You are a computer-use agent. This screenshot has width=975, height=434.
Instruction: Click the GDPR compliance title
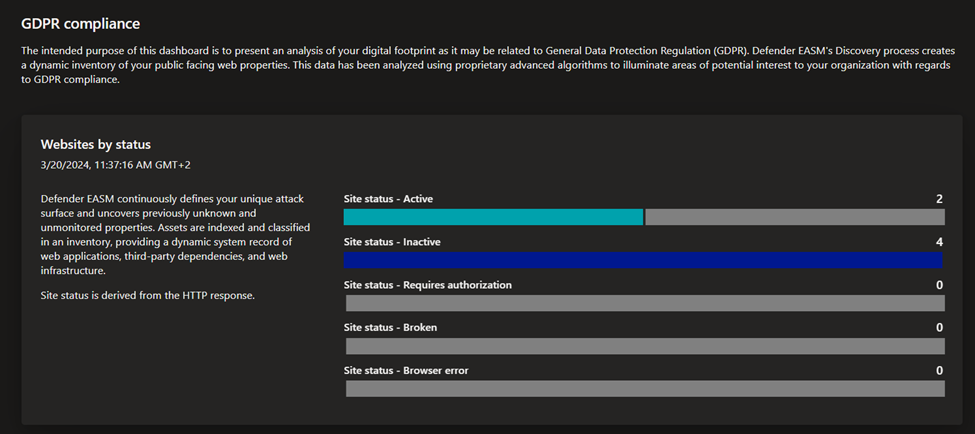pos(81,24)
